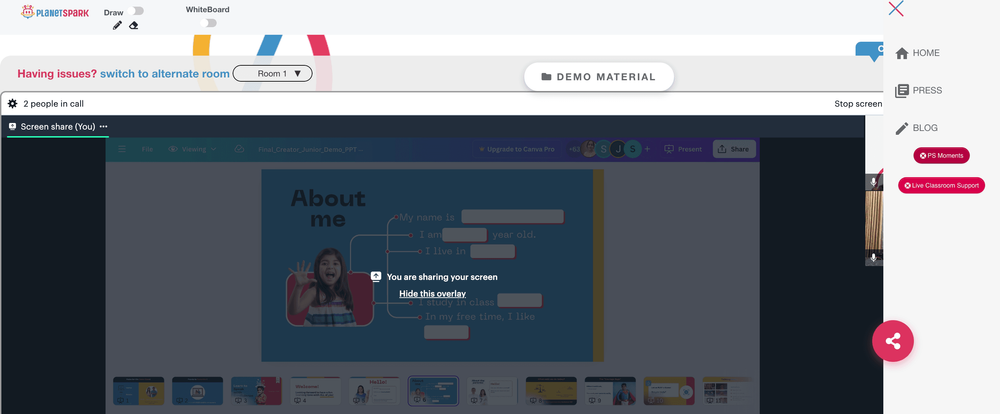Image resolution: width=1000 pixels, height=414 pixels.
Task: Select slide thumbnail 3
Action: click(x=256, y=391)
